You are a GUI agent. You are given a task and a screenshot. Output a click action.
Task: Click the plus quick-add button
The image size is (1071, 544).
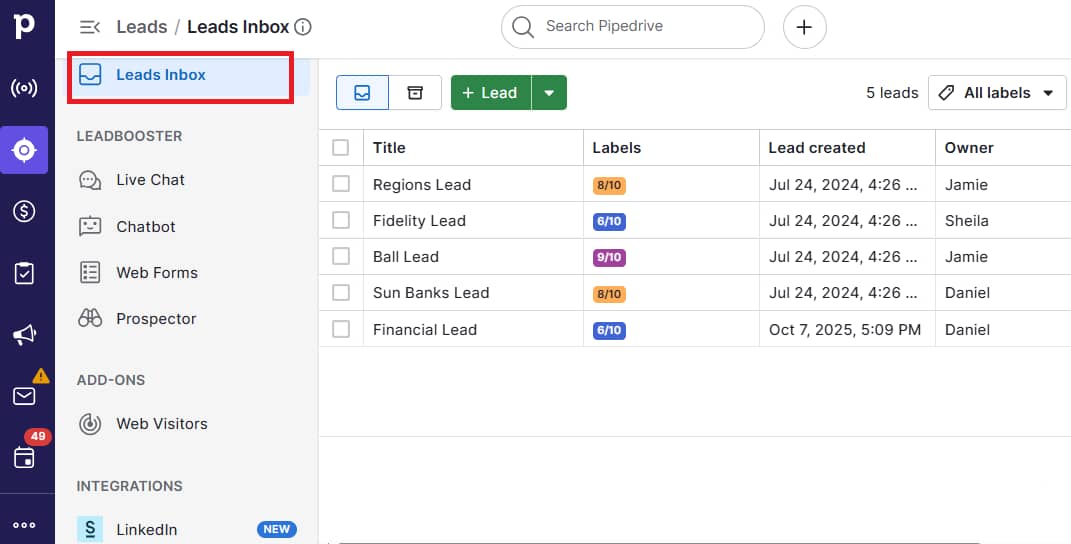click(805, 27)
